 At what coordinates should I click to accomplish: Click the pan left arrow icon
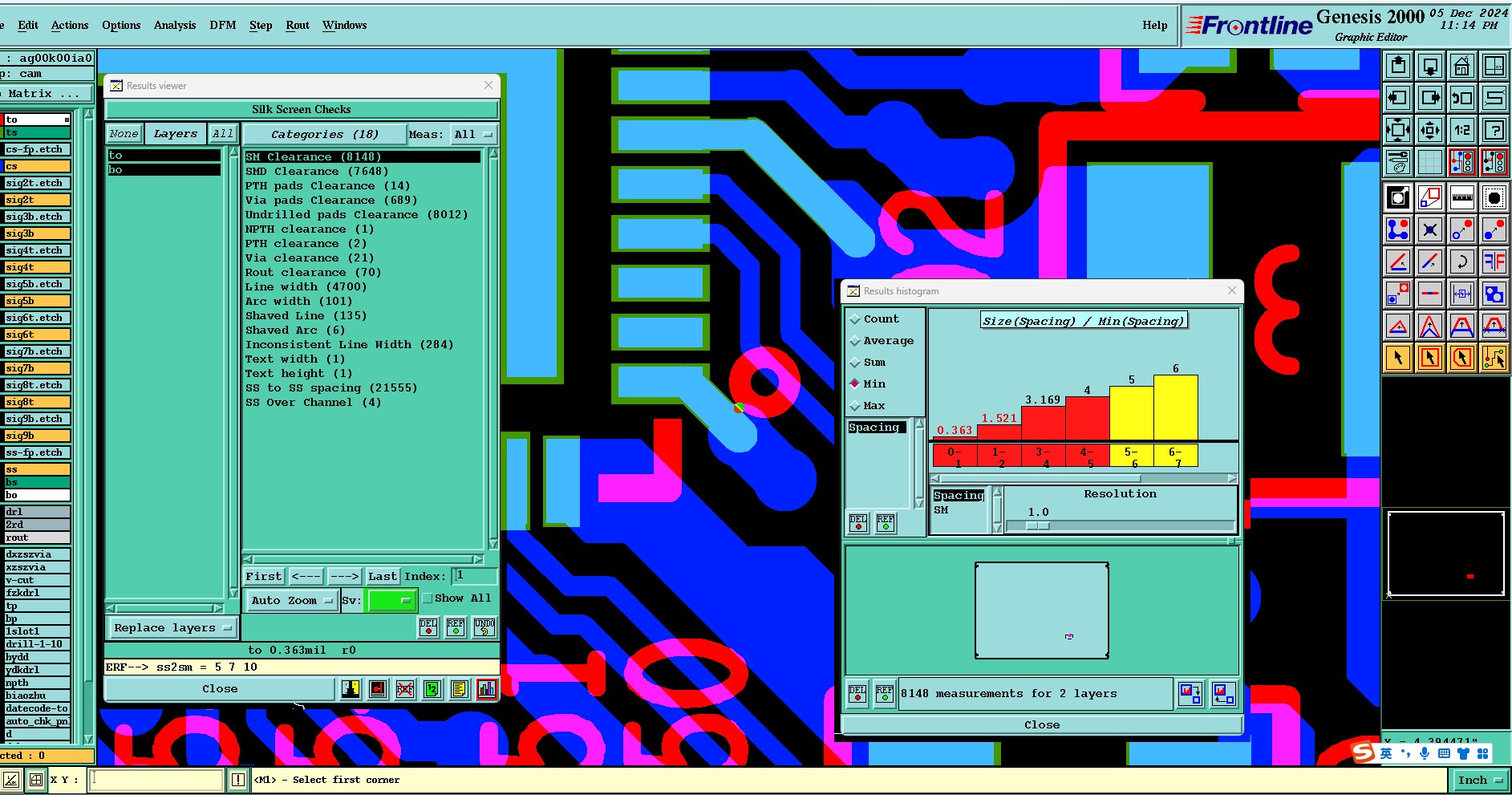[x=1398, y=98]
